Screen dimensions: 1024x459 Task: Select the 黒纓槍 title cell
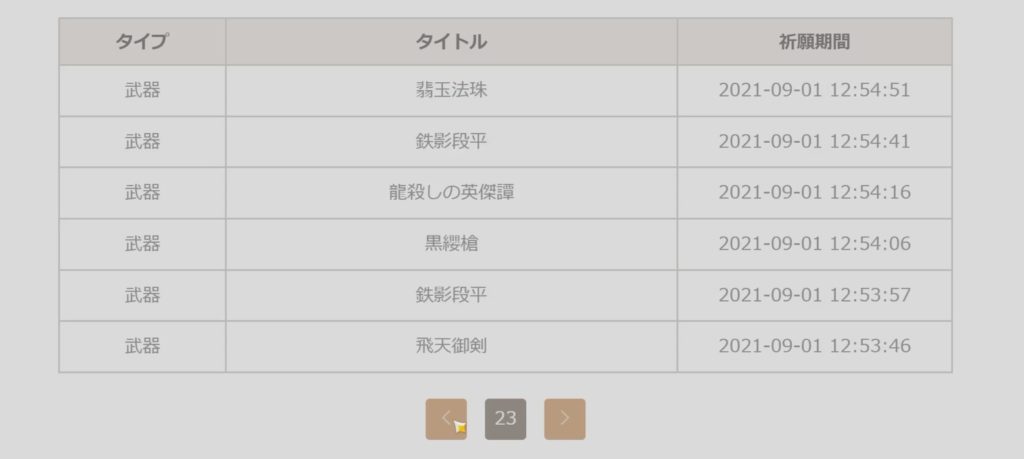[451, 244]
